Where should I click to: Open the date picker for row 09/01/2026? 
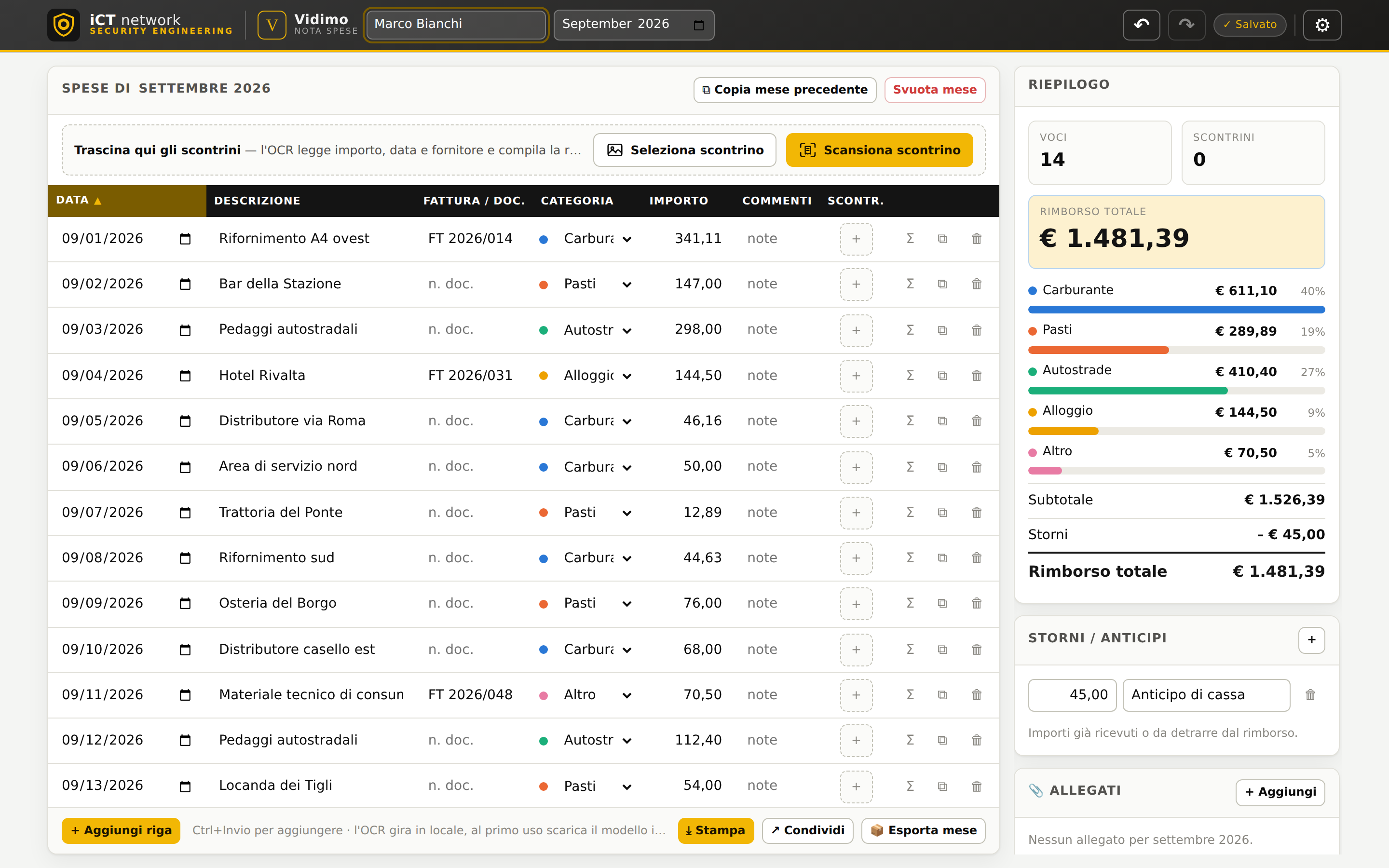[185, 239]
